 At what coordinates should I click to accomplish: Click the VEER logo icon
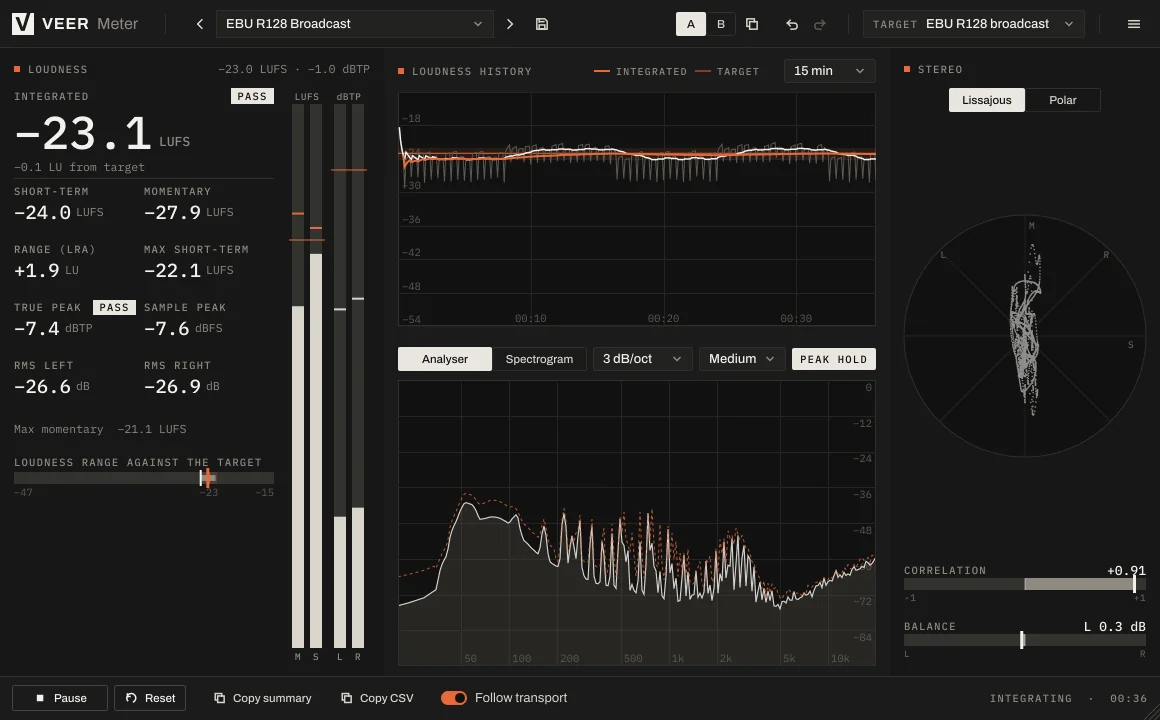(x=23, y=24)
